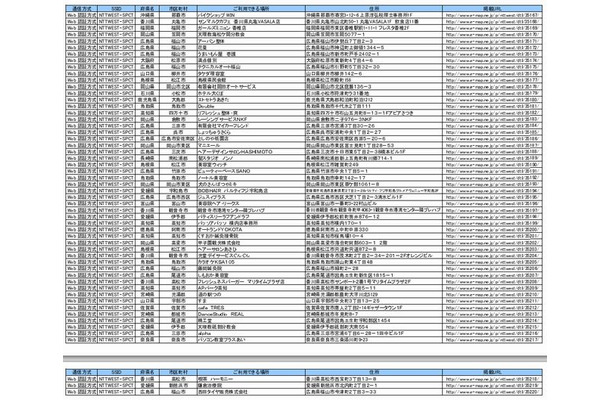The height and width of the screenshot is (400, 610).
Task: Select the サンマルクカフェ 香川県丸亀VASALA店 cell
Action: [x=251, y=21]
